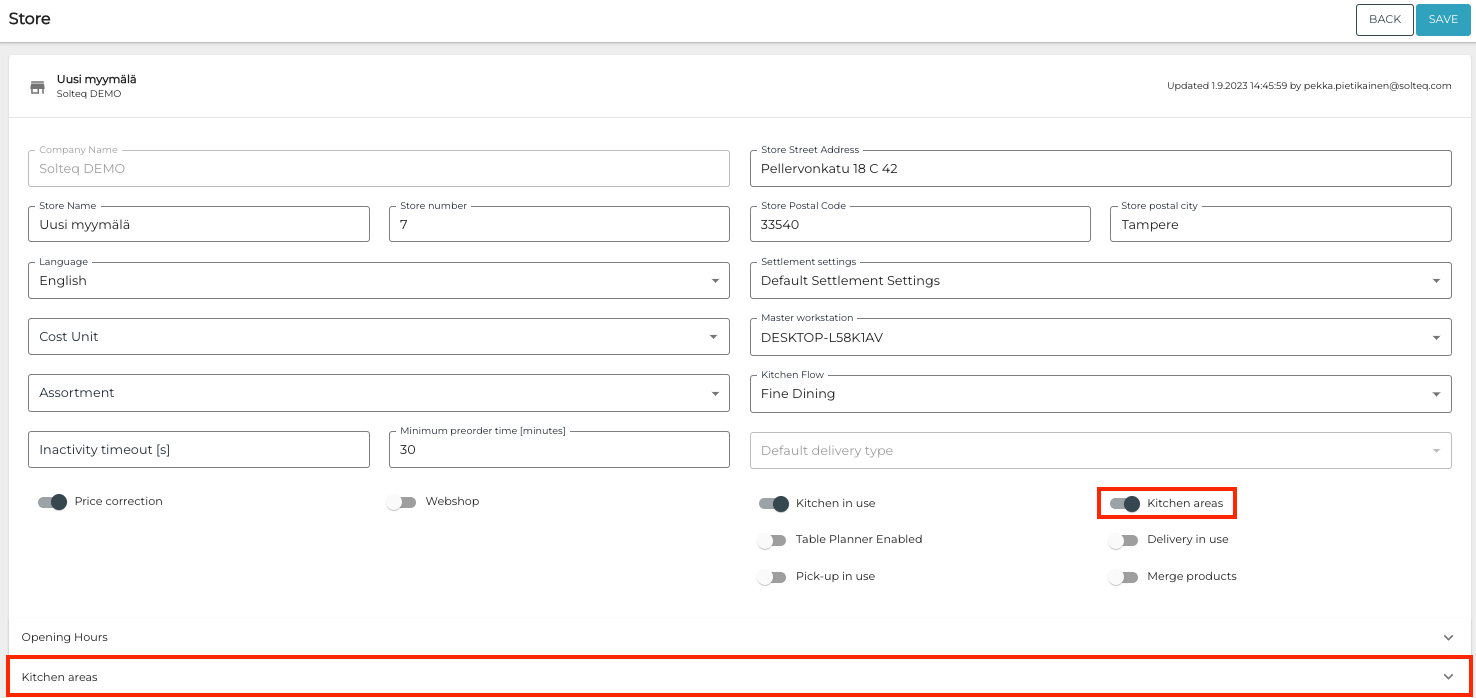
Task: Enable the Webshop toggle
Action: tap(401, 502)
